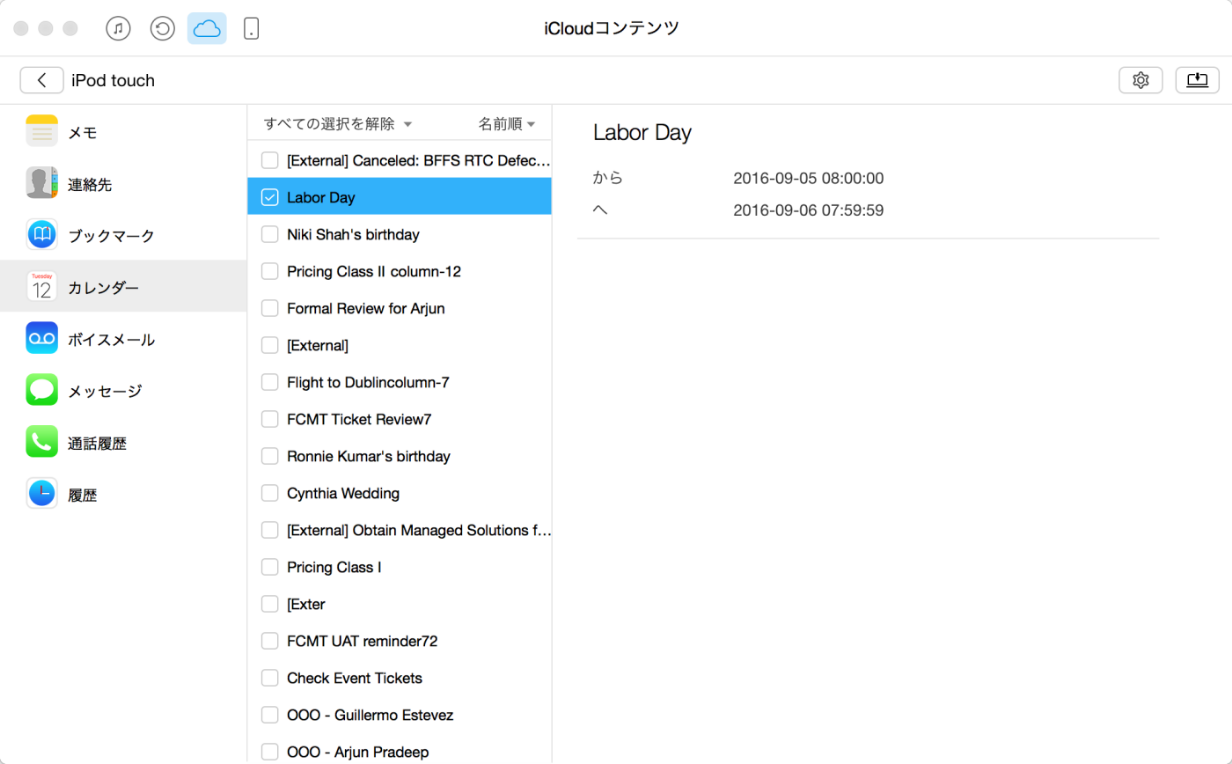The height and width of the screenshot is (764, 1232).
Task: Click the yellow Notes icon (メモ)
Action: 42,131
